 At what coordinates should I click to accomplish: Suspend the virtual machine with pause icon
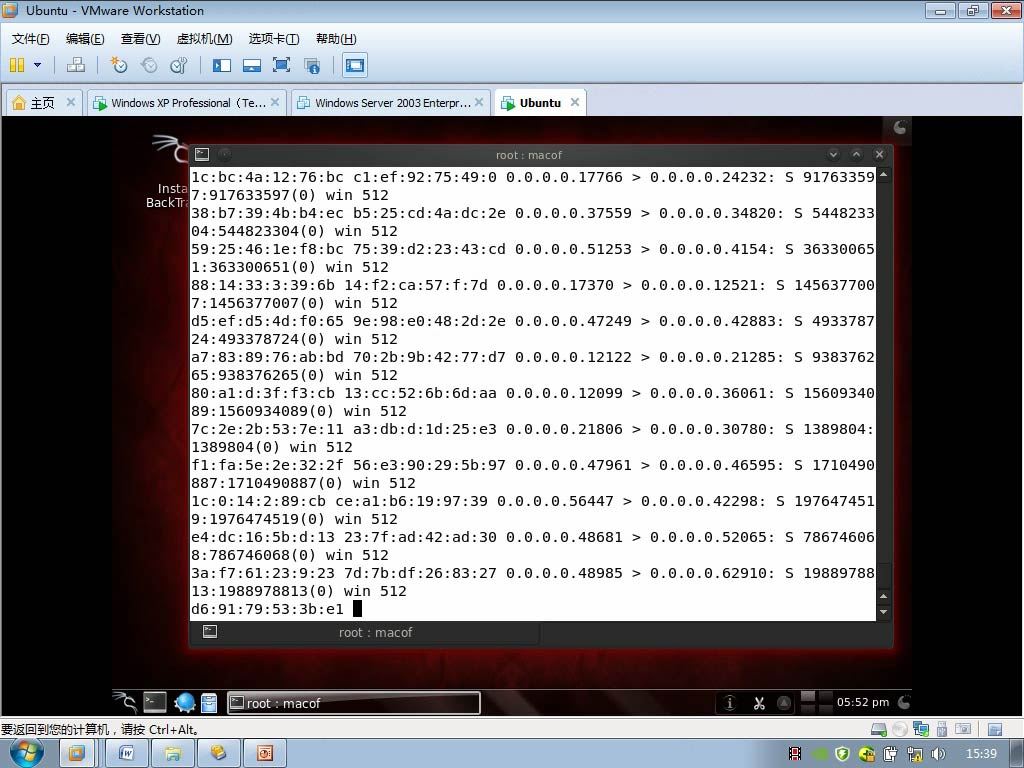[17, 65]
